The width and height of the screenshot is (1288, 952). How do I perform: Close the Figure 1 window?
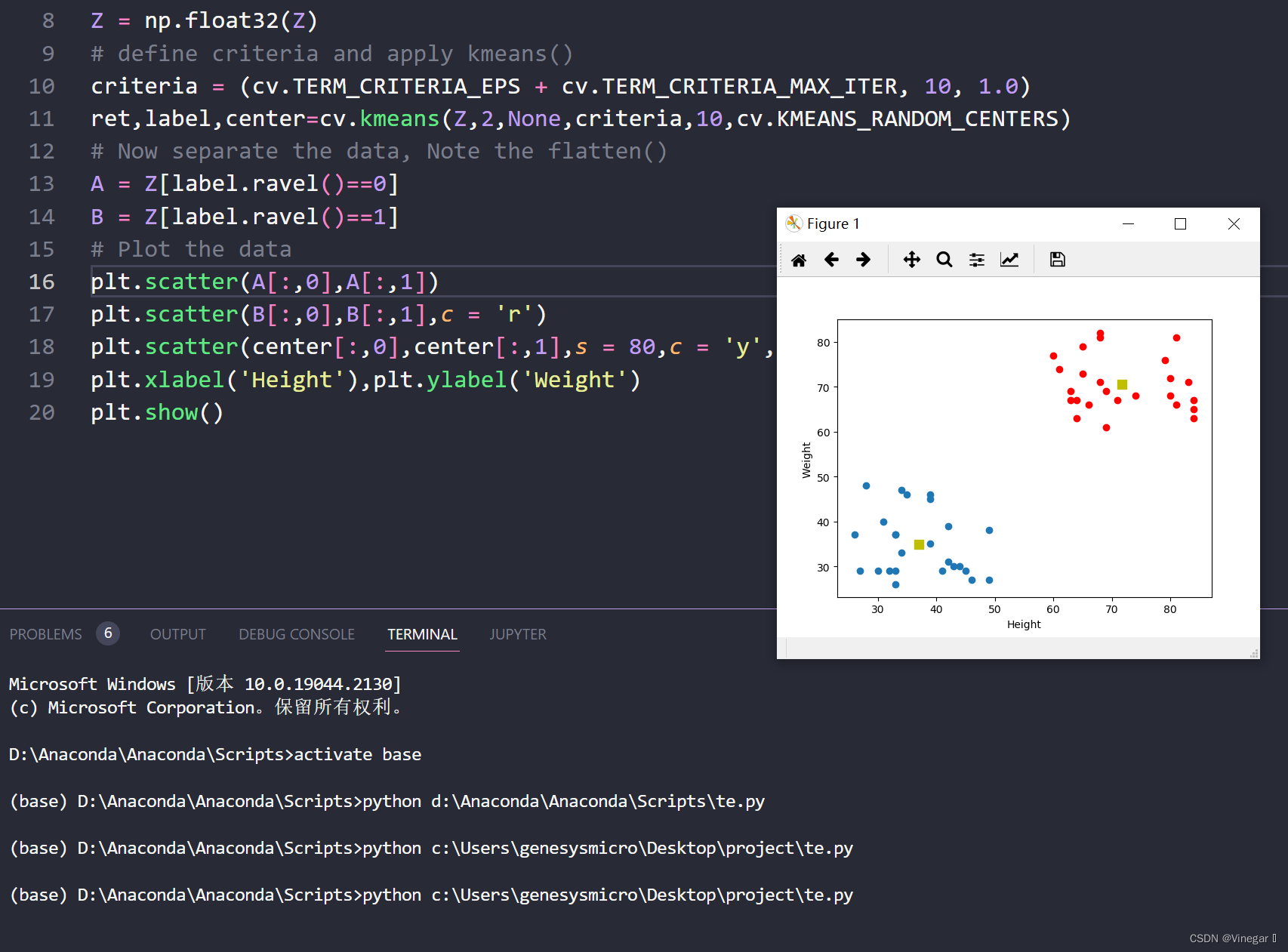coord(1234,223)
